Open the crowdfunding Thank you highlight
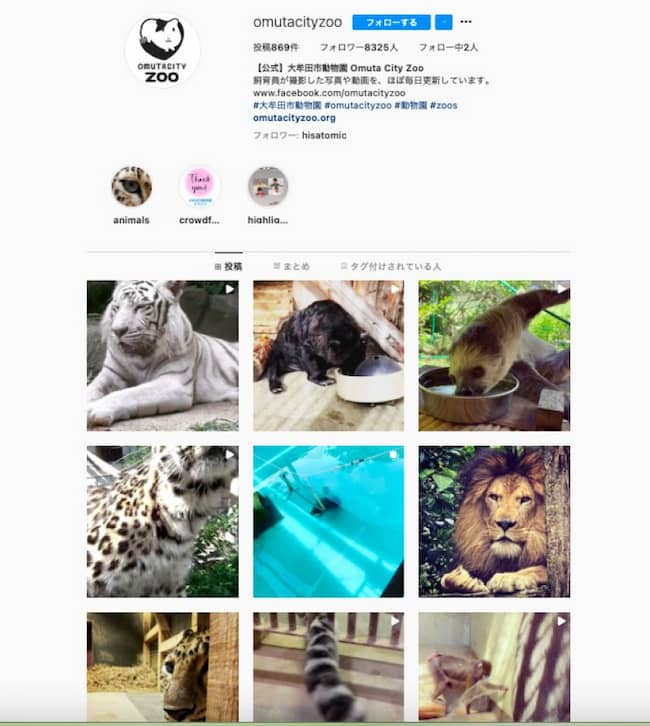 pyautogui.click(x=200, y=187)
